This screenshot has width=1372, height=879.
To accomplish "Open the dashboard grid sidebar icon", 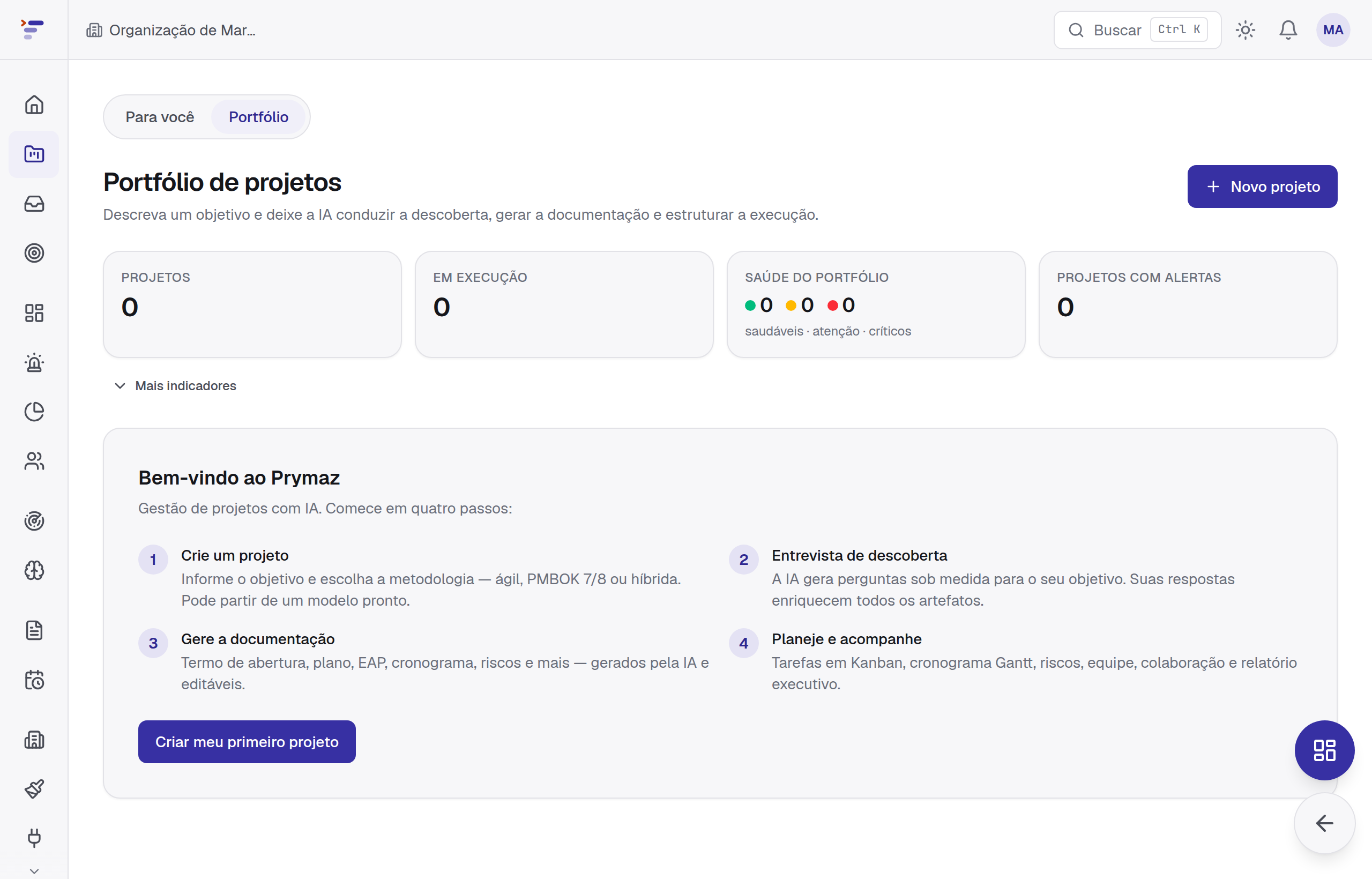I will tap(34, 313).
